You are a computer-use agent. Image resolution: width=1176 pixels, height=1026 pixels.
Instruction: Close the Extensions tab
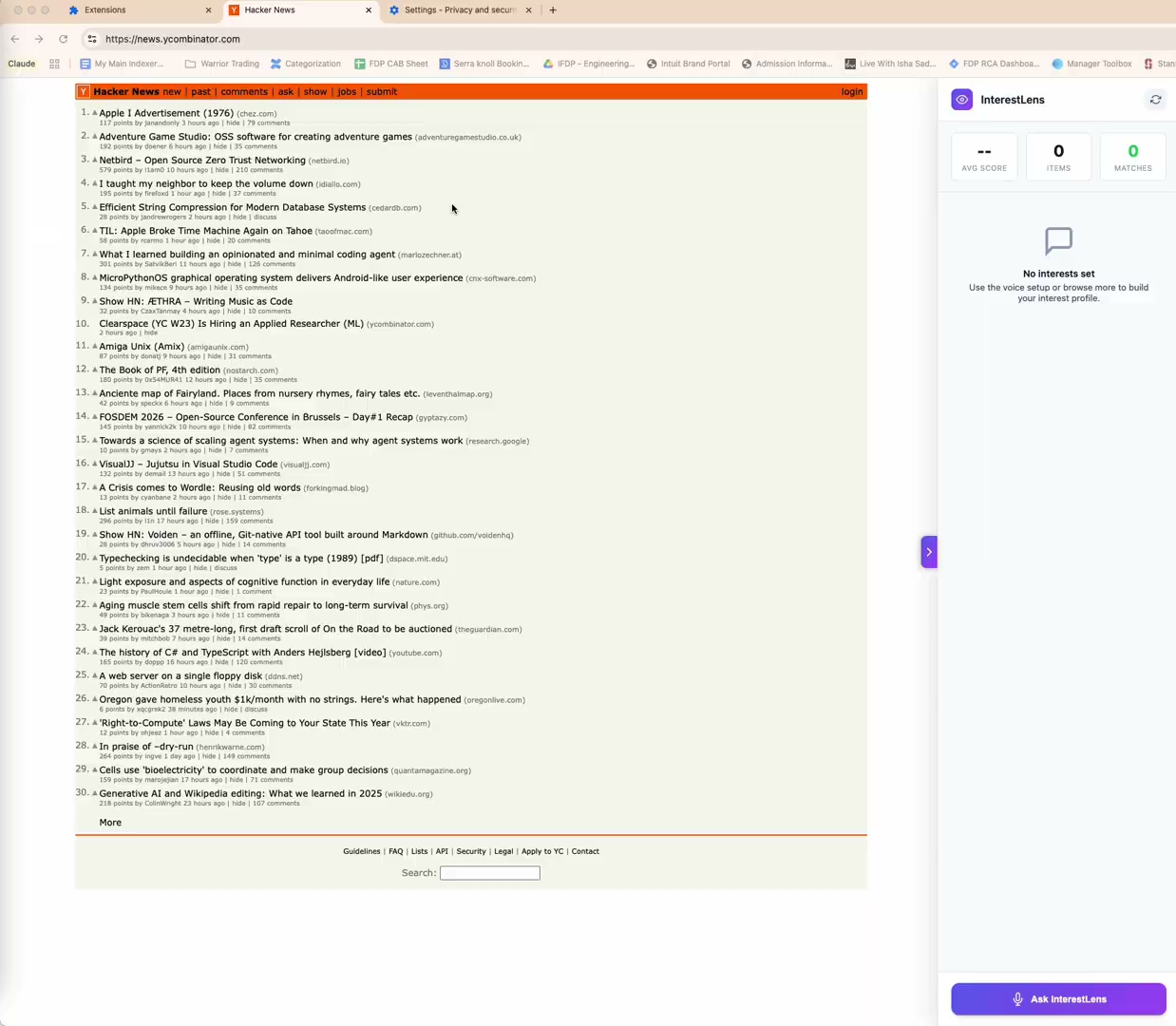pyautogui.click(x=209, y=10)
